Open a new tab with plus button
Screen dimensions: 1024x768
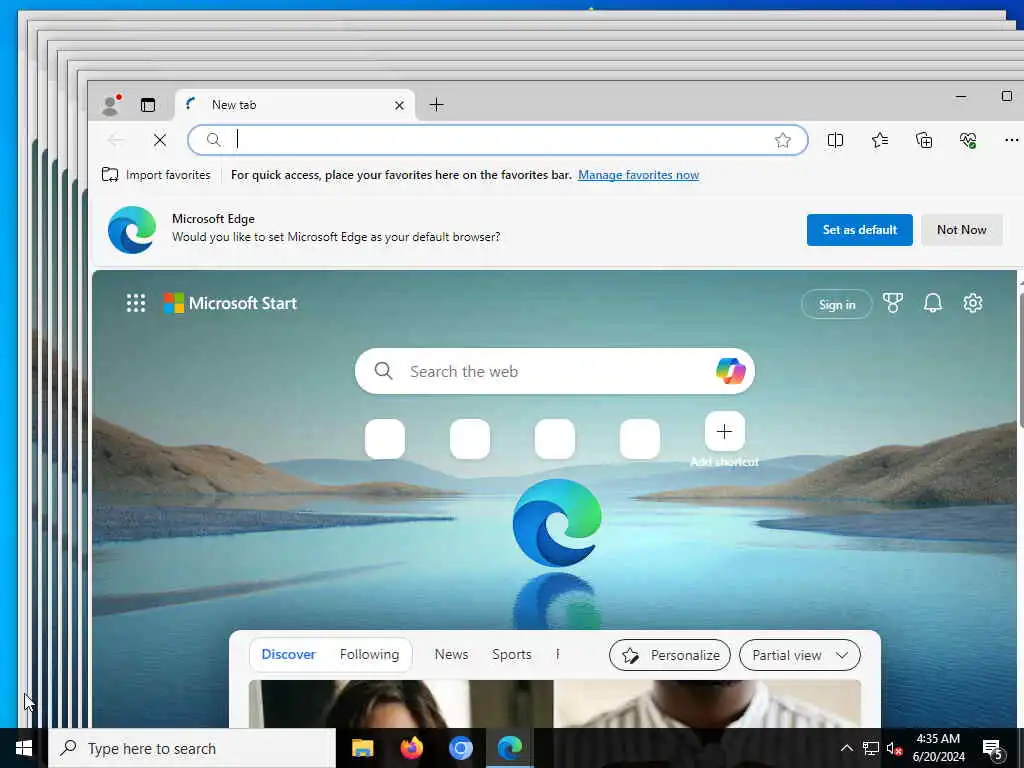(436, 104)
